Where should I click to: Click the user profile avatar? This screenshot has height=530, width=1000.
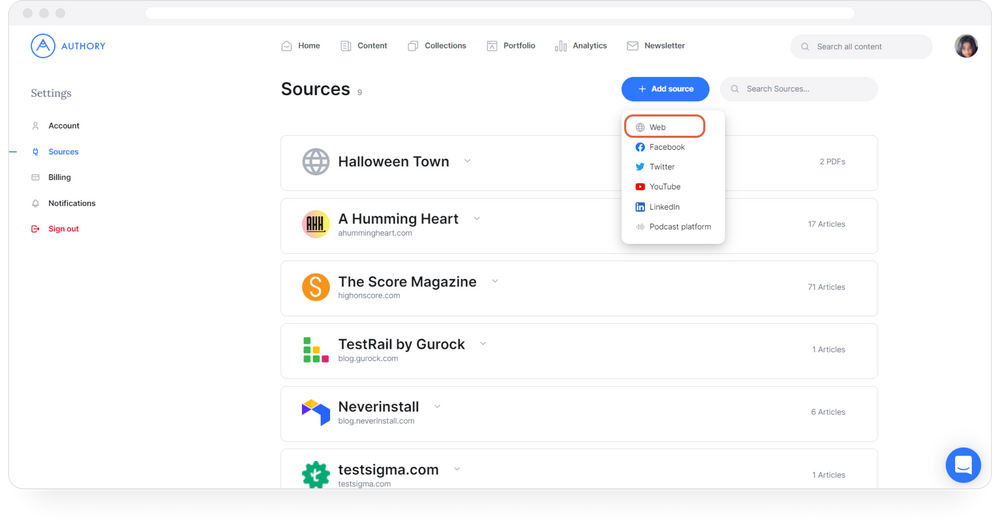pyautogui.click(x=966, y=46)
